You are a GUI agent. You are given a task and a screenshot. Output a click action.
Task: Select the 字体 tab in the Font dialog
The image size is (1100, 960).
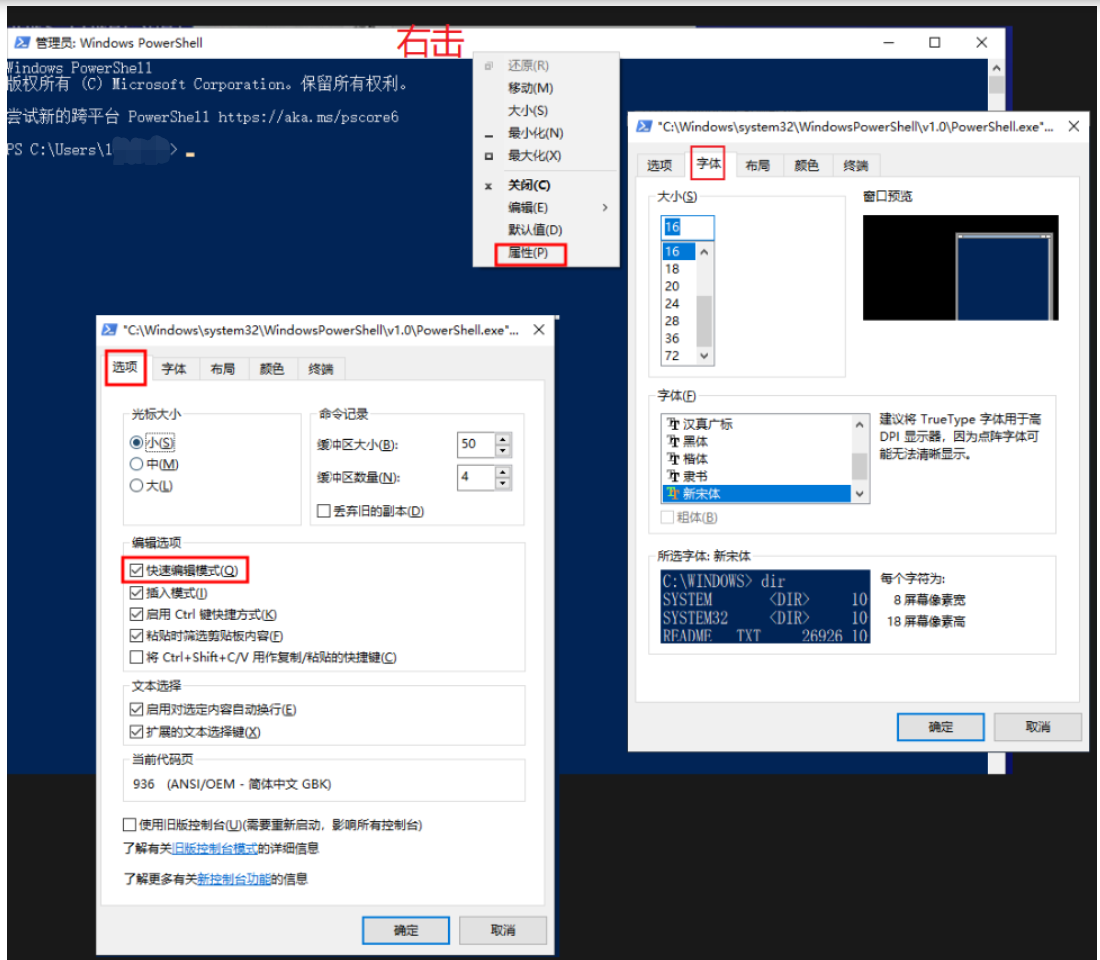coord(708,164)
